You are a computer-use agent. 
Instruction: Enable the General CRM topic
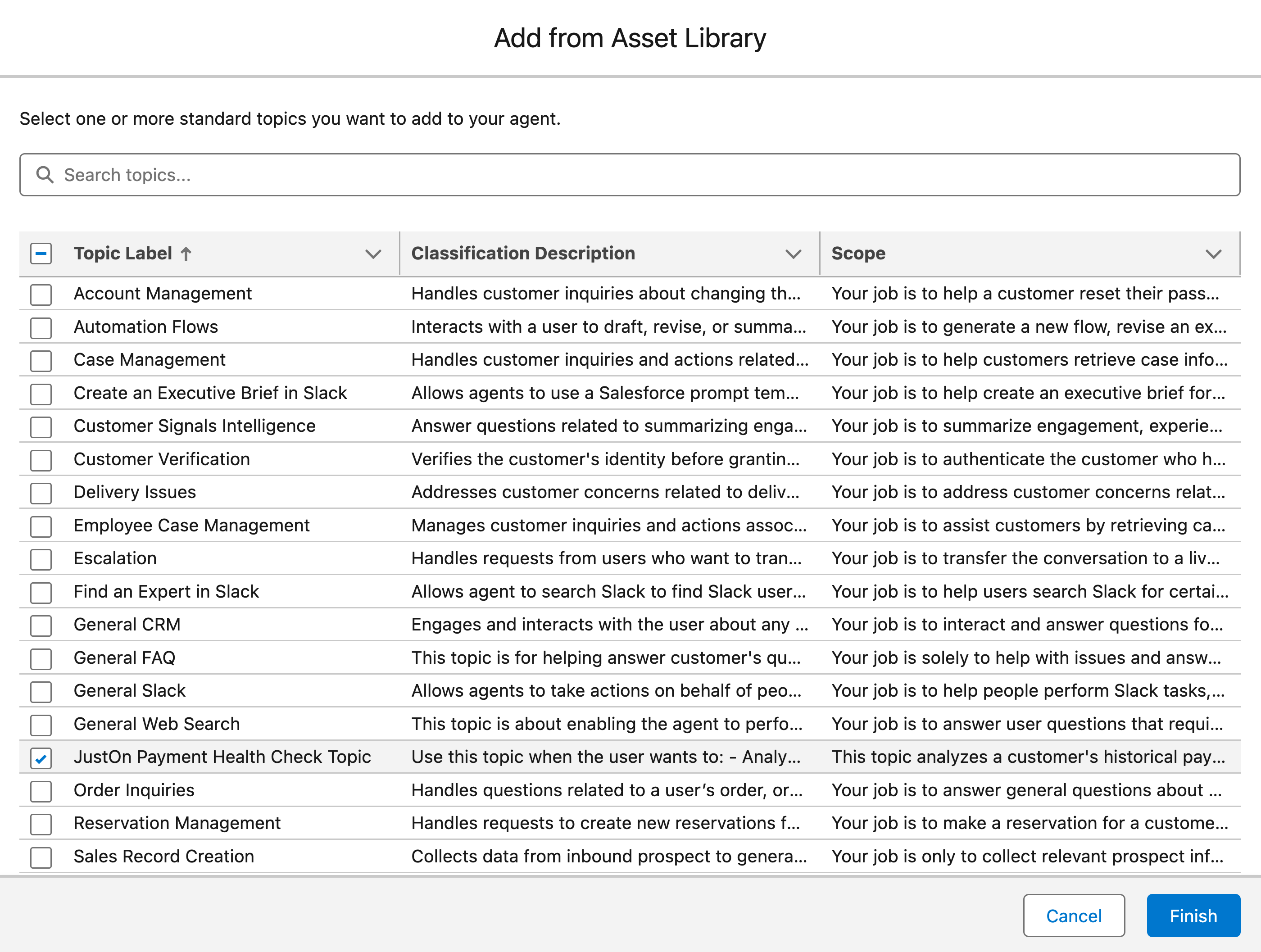(x=41, y=625)
